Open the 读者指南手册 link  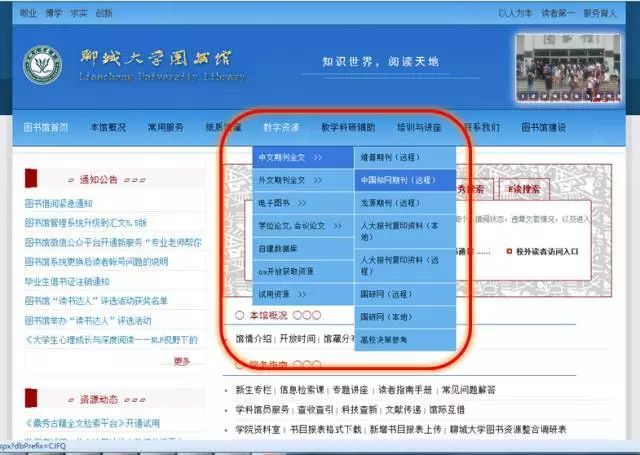click(x=405, y=390)
